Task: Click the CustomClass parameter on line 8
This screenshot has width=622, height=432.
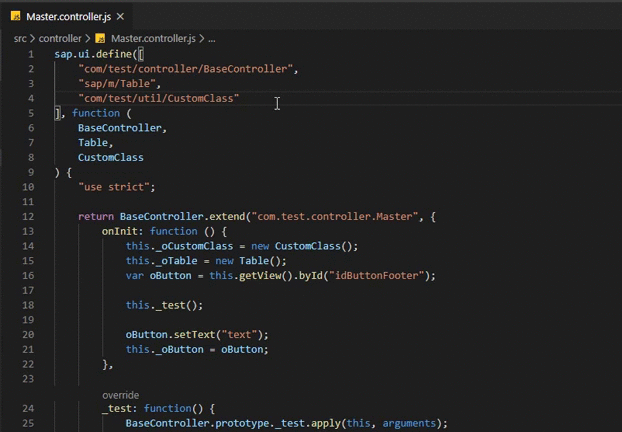Action: coord(111,157)
